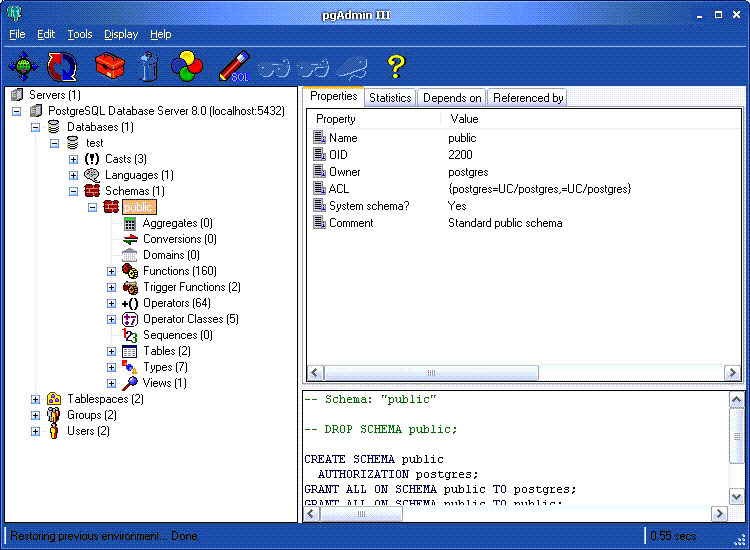Click the red create object toolbar icon
The width and height of the screenshot is (750, 550).
coord(109,67)
